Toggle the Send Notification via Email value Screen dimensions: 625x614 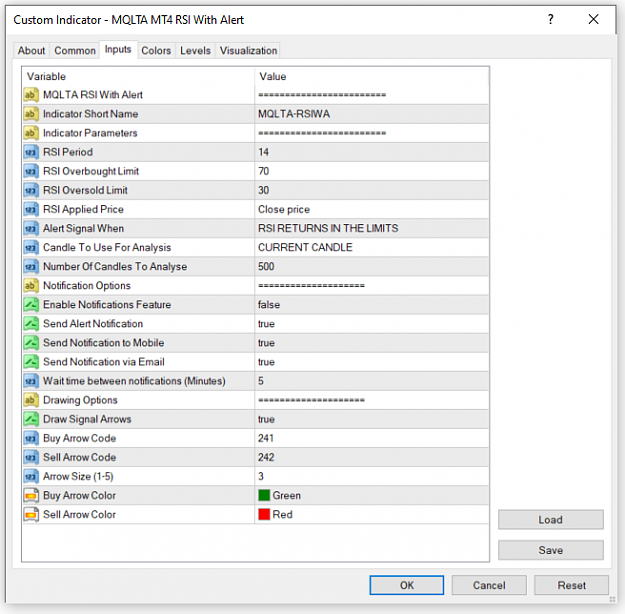(371, 362)
